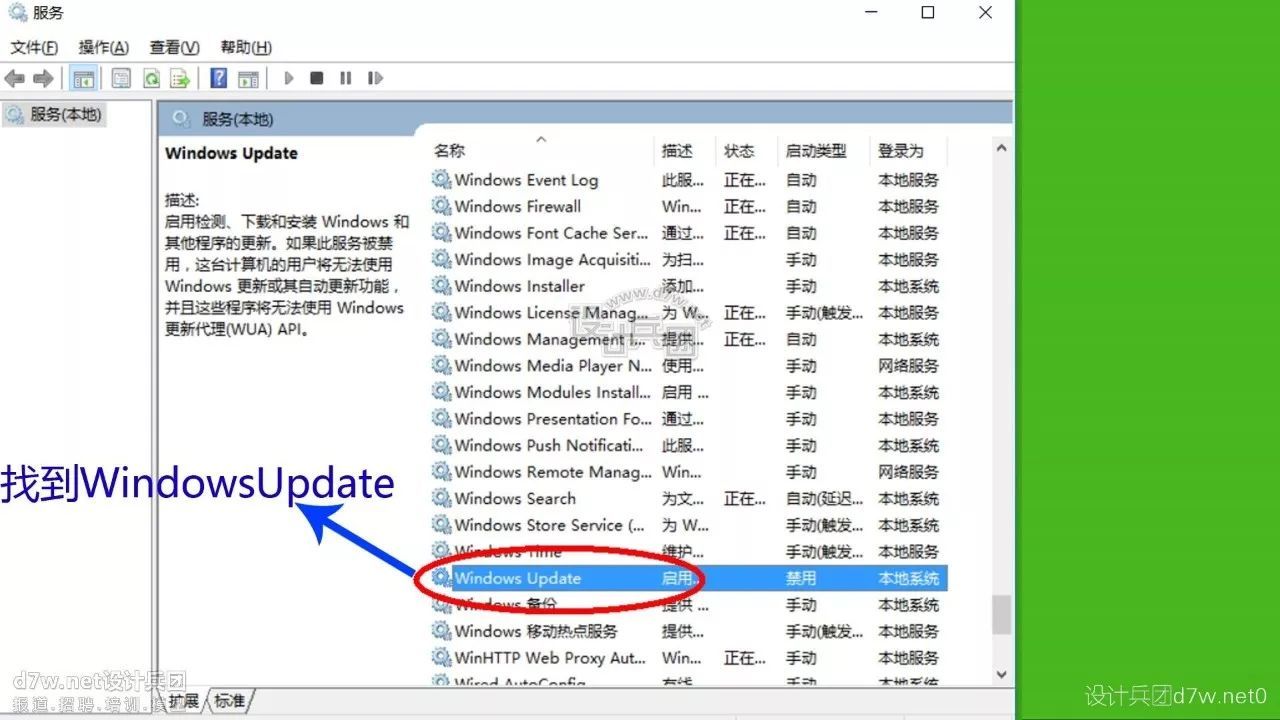Select the Windows Push Notifications service
Image resolution: width=1280 pixels, height=720 pixels.
pos(689,445)
